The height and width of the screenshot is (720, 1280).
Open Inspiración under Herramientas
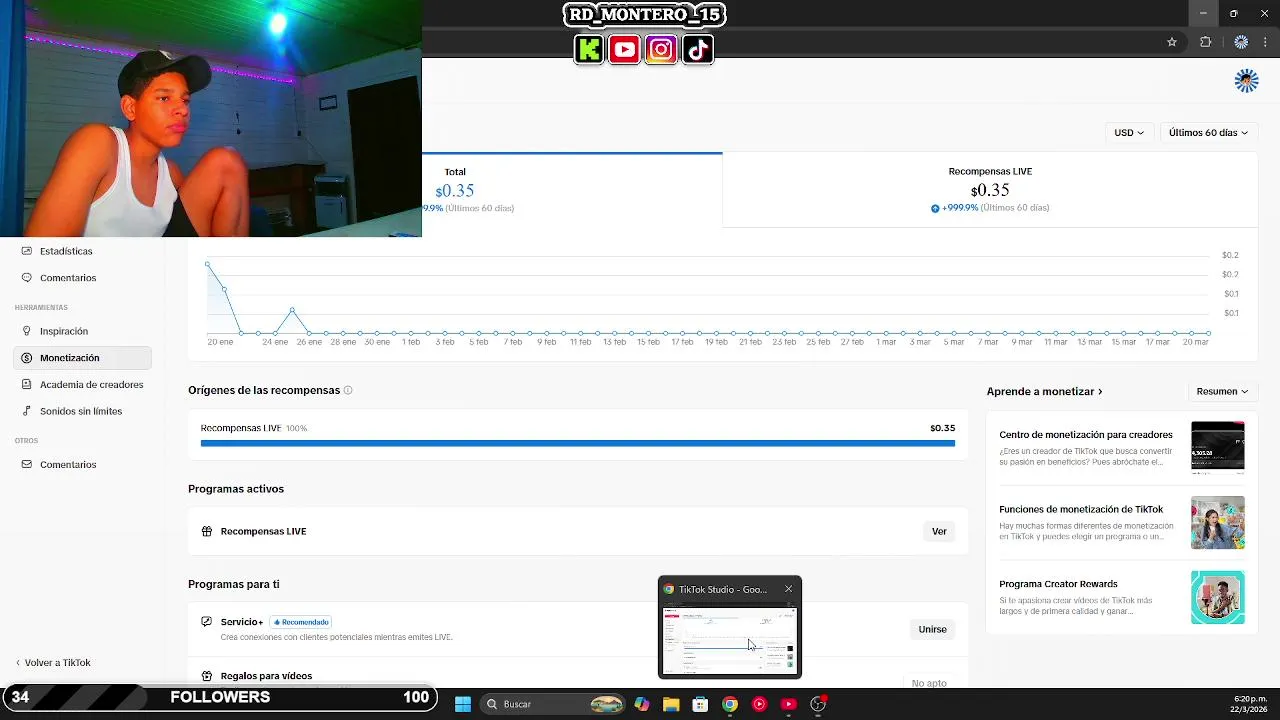(x=64, y=331)
